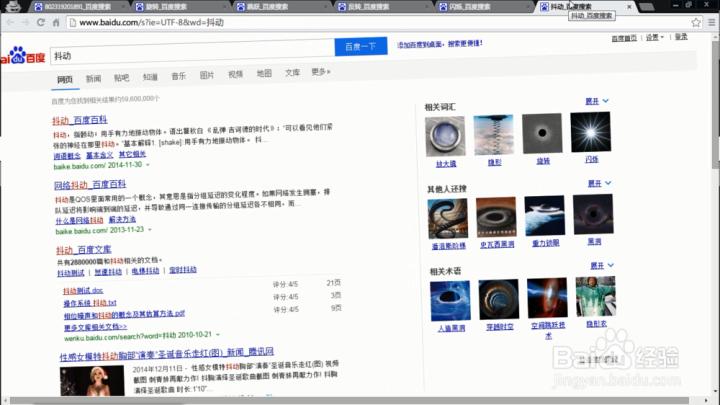720x405 pixels.
Task: Open the 什么是网络抖动 sublink
Action: [79, 220]
